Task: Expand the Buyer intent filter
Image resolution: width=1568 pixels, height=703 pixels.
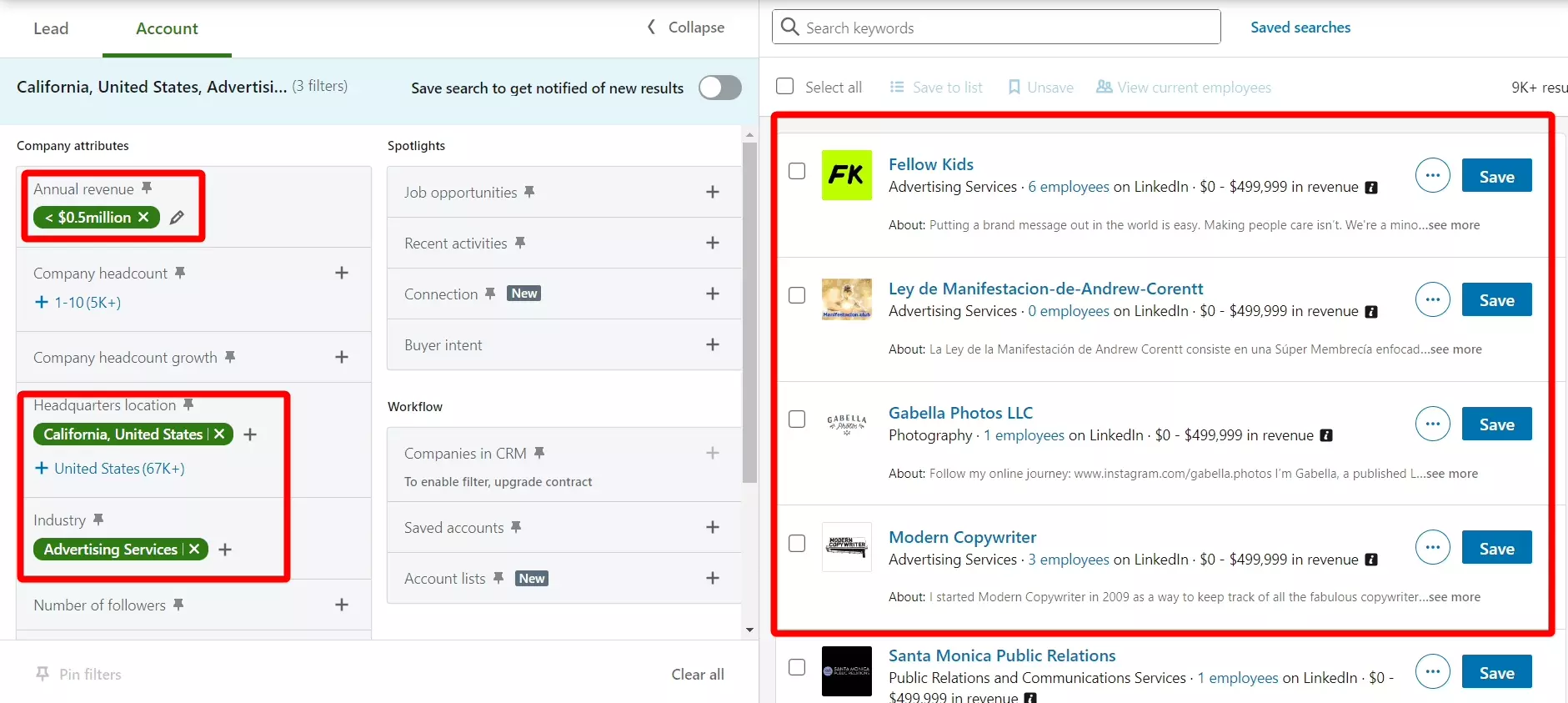Action: coord(713,344)
